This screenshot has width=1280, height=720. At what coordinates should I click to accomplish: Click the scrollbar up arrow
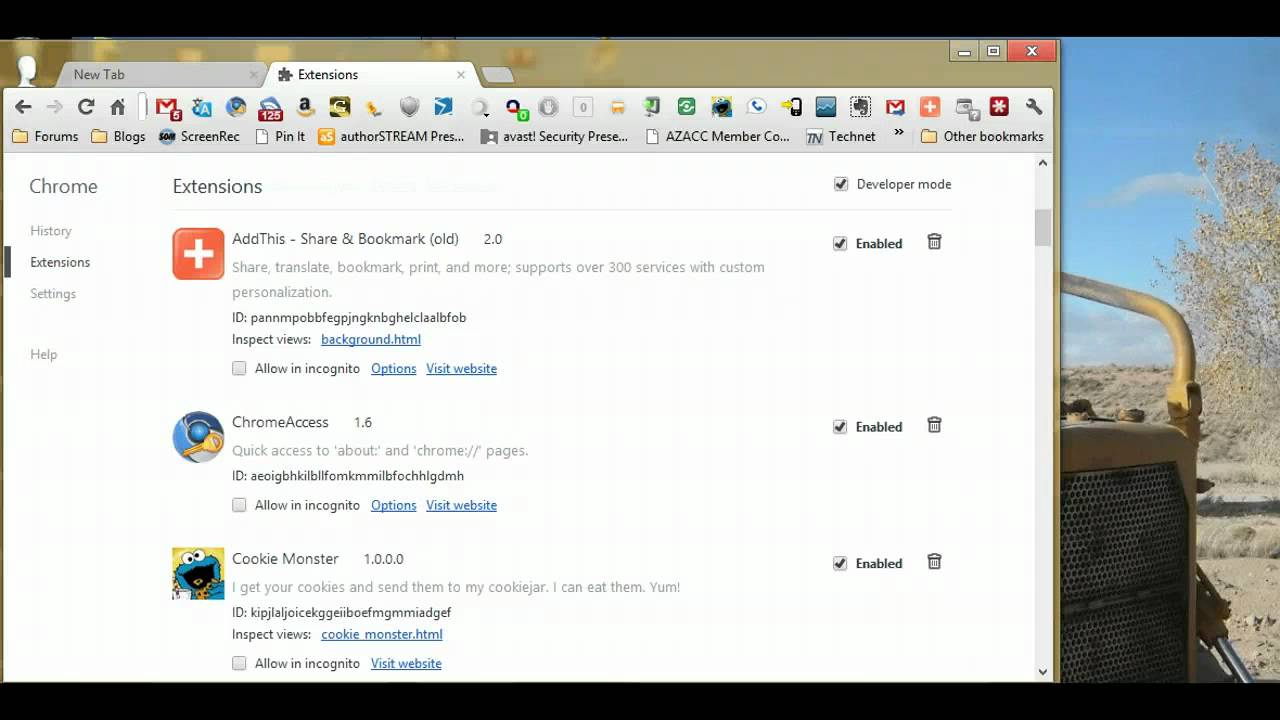pyautogui.click(x=1043, y=163)
